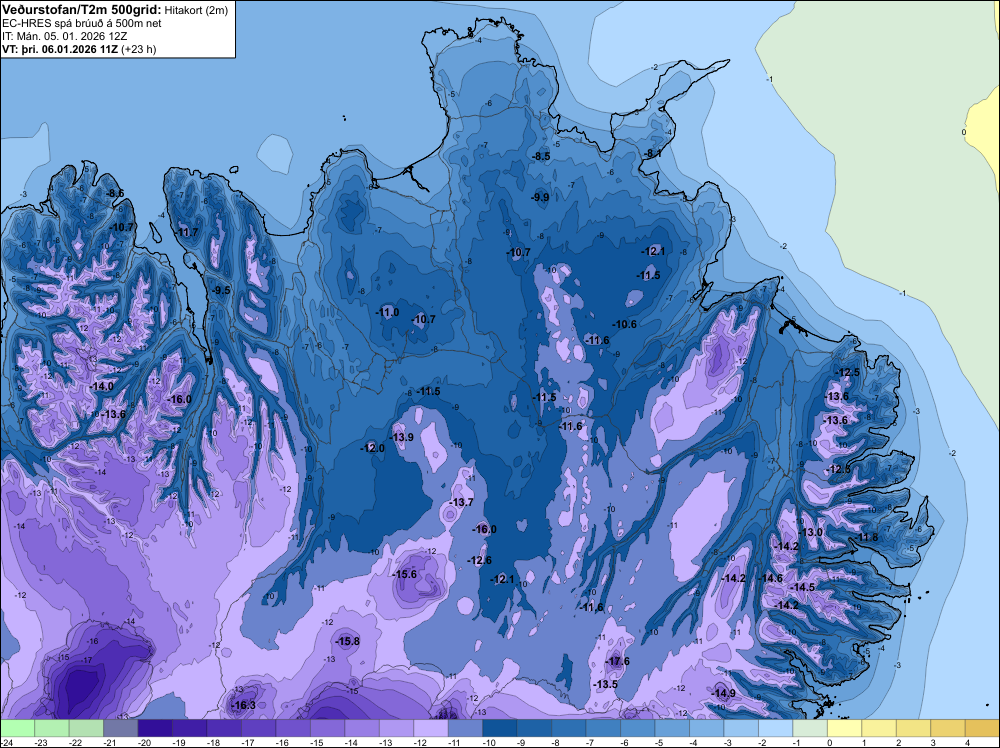Click the -11.0 temperature value
This screenshot has width=1000, height=748.
[x=387, y=312]
